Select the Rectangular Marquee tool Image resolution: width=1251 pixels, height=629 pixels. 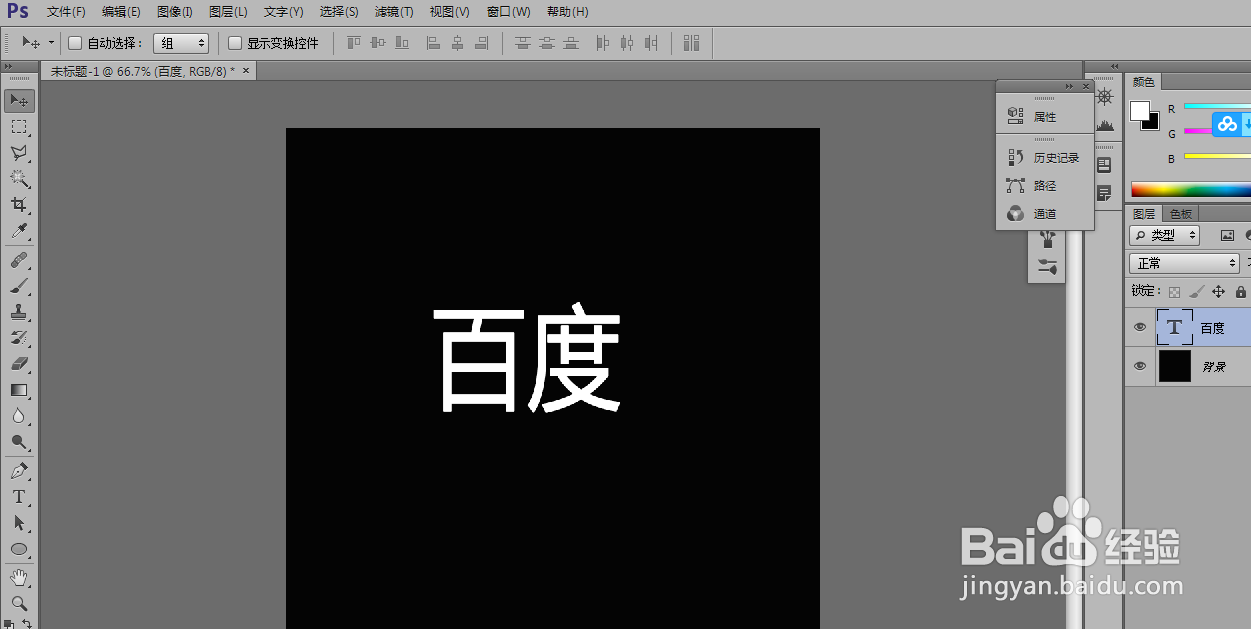pyautogui.click(x=19, y=127)
